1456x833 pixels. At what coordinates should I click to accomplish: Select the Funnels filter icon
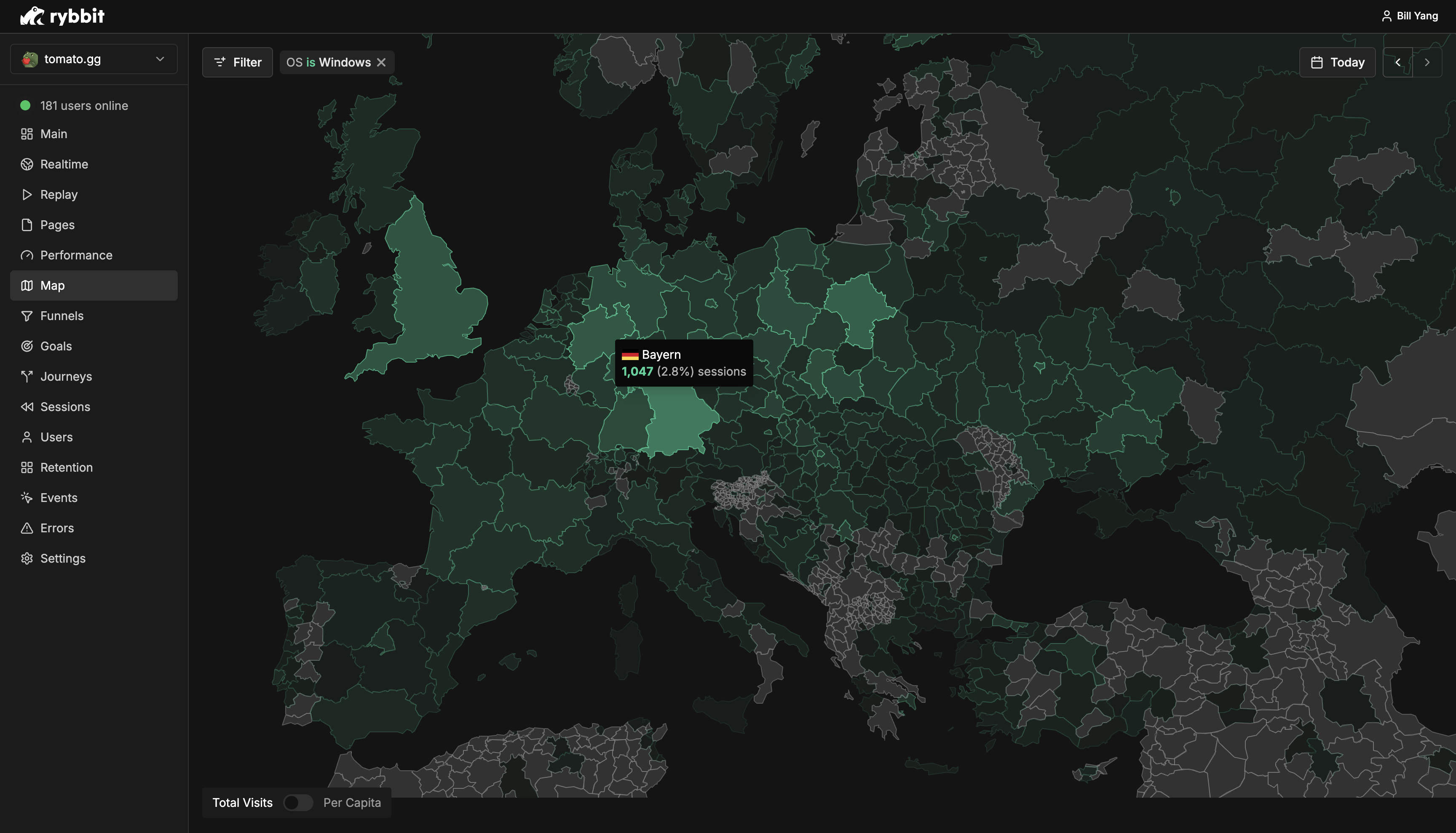pos(27,316)
